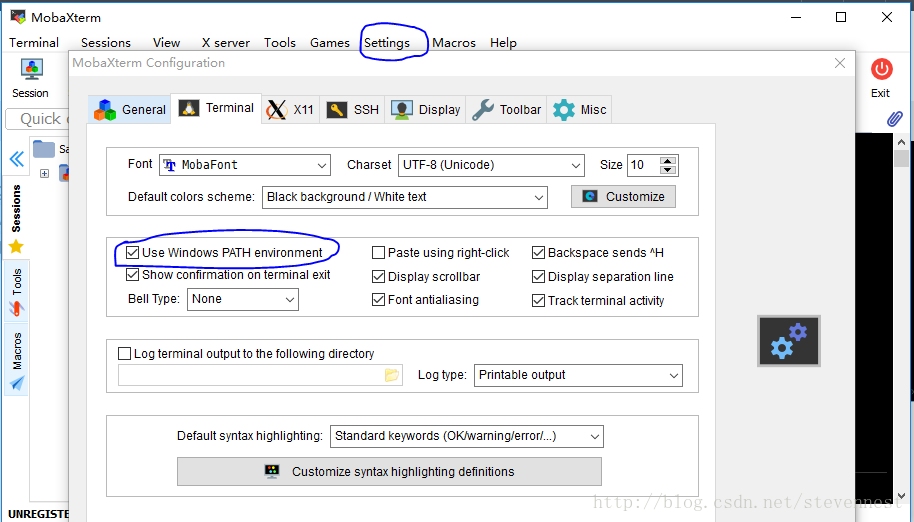Click the Customize colors button
Screen dimensions: 914x522
[x=623, y=196]
